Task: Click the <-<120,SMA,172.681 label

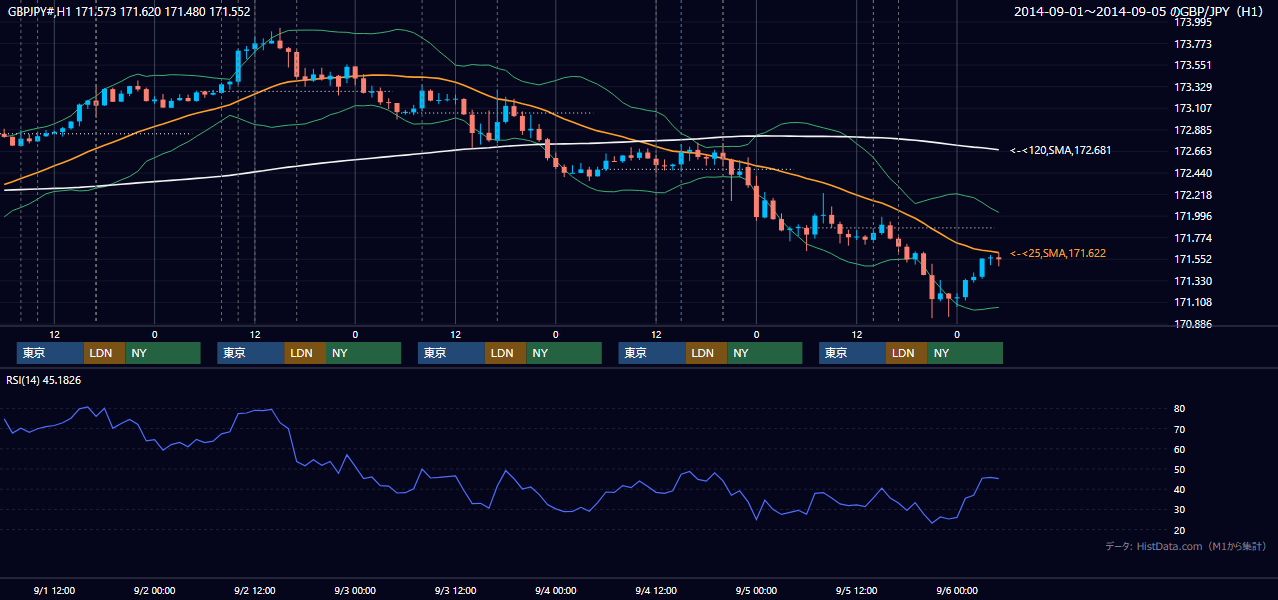Action: (x=1061, y=150)
